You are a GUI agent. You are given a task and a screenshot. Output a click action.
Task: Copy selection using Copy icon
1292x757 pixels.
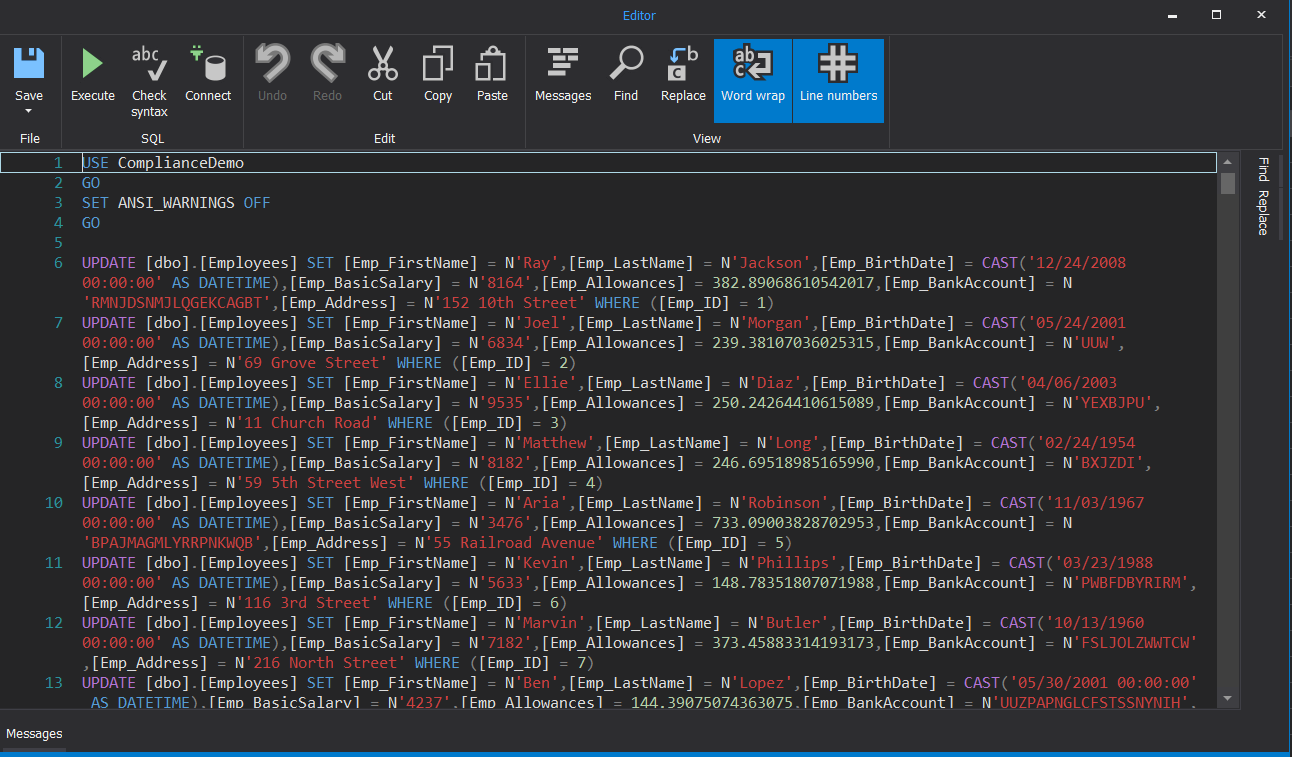[x=438, y=65]
